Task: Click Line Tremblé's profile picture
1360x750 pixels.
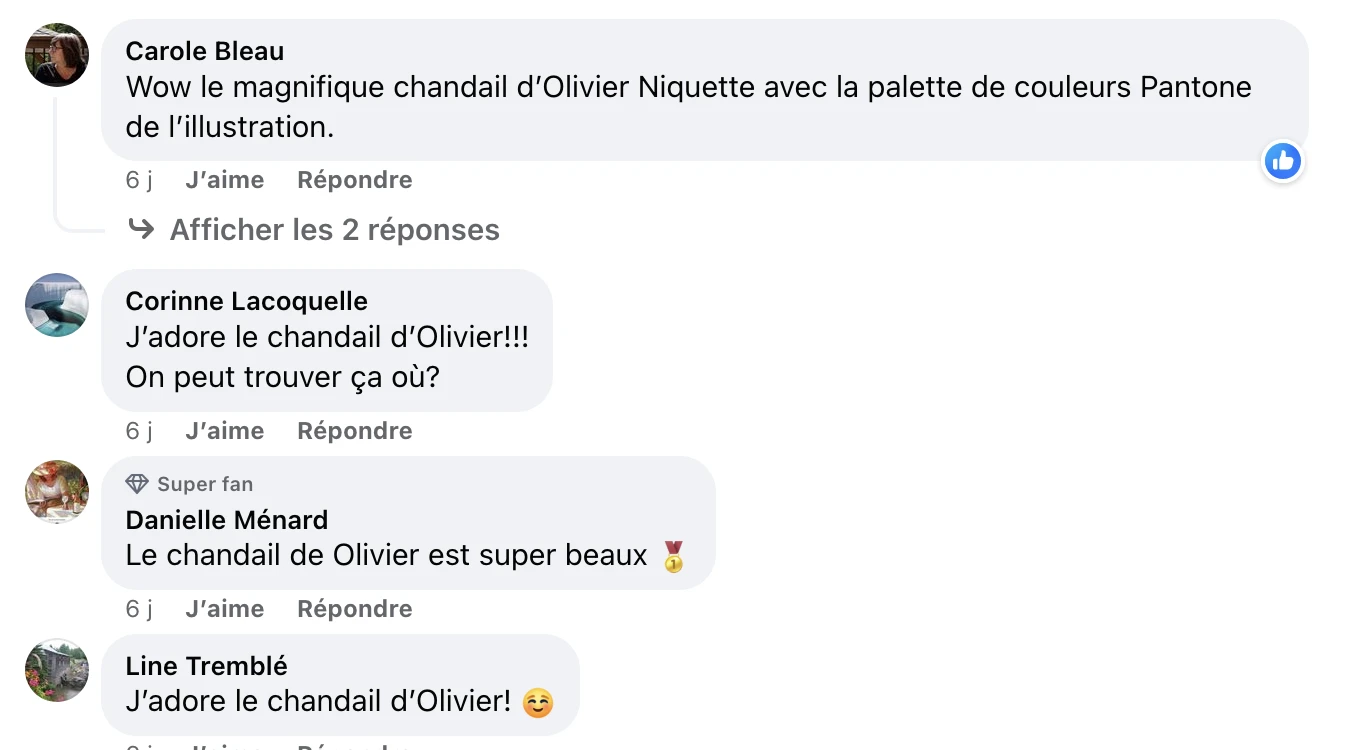Action: (x=57, y=670)
